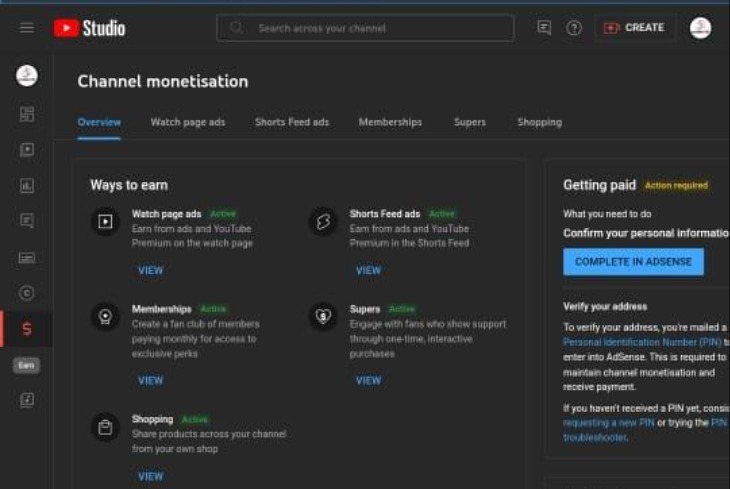
Task: Open the Help question mark icon
Action: [574, 28]
